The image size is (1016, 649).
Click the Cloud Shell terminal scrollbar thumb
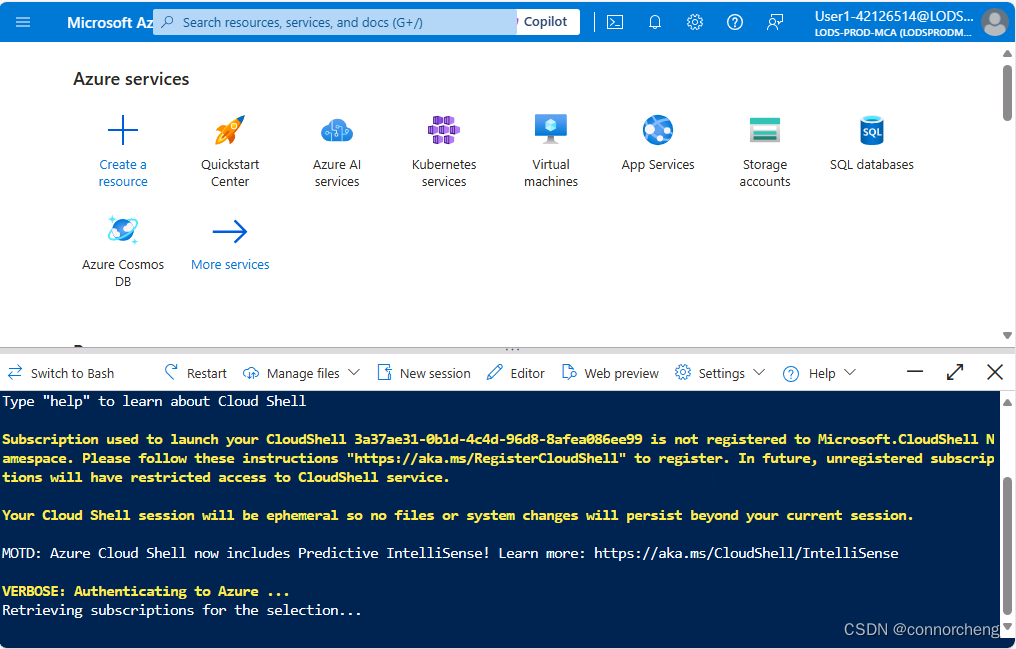[x=1007, y=545]
